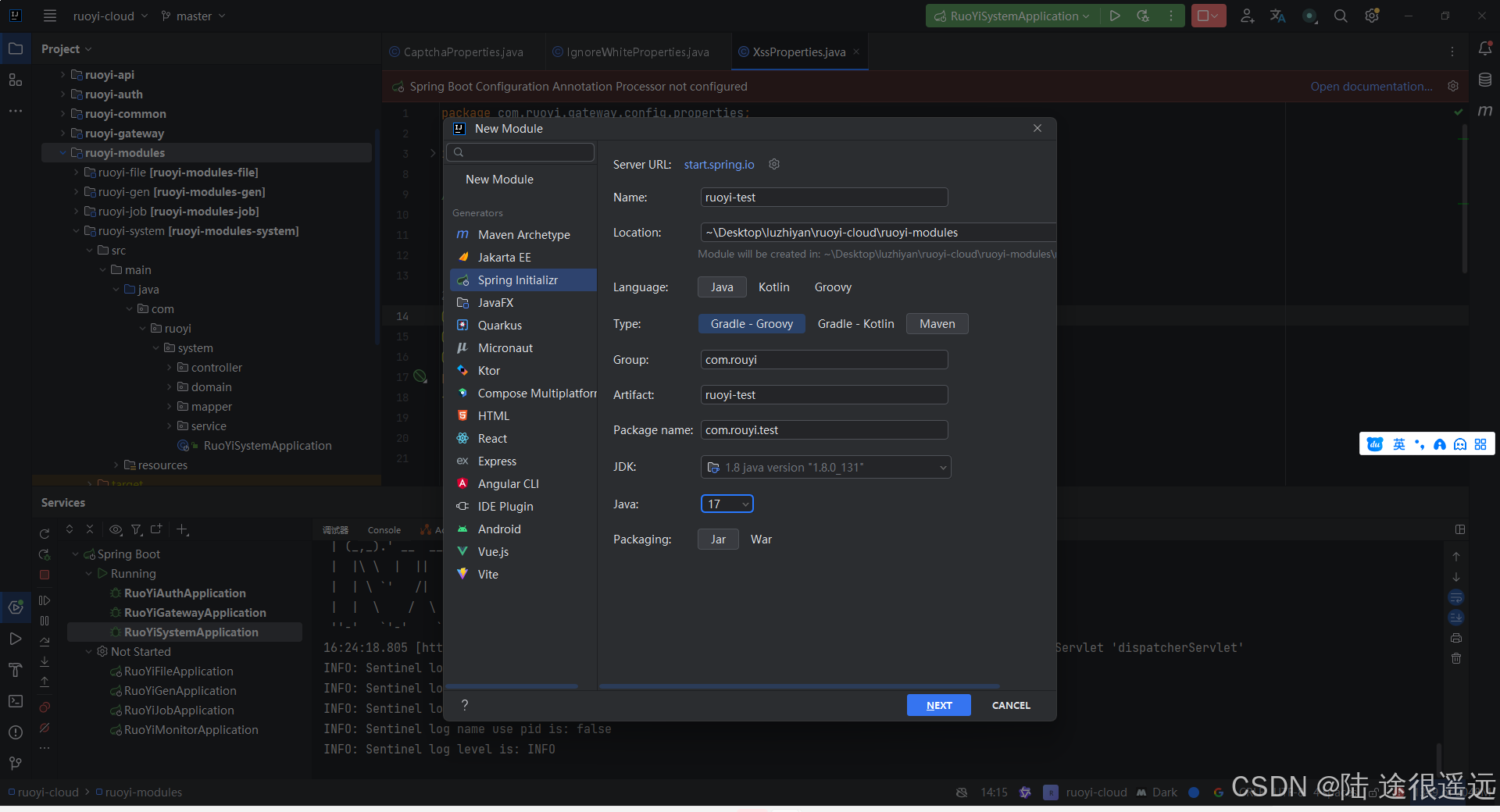The image size is (1500, 812).
Task: Open the Maven tool window icon
Action: 1485,111
